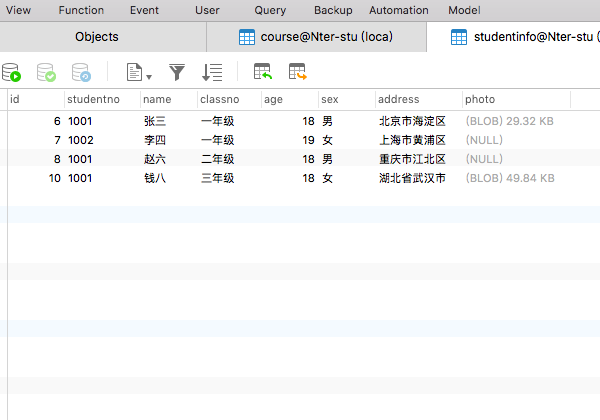Open the User menu item
Viewport: 600px width, 420px height.
pos(207,10)
